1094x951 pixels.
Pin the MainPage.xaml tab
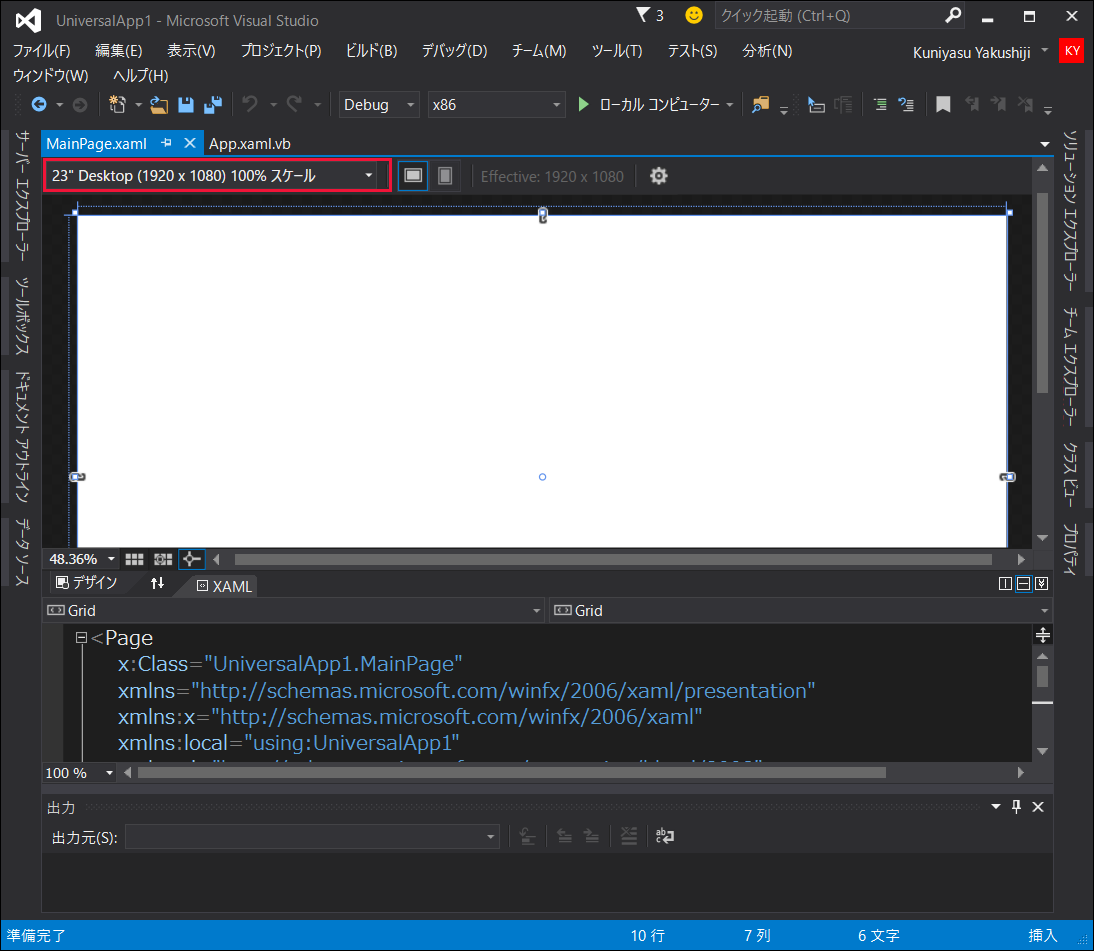[166, 142]
